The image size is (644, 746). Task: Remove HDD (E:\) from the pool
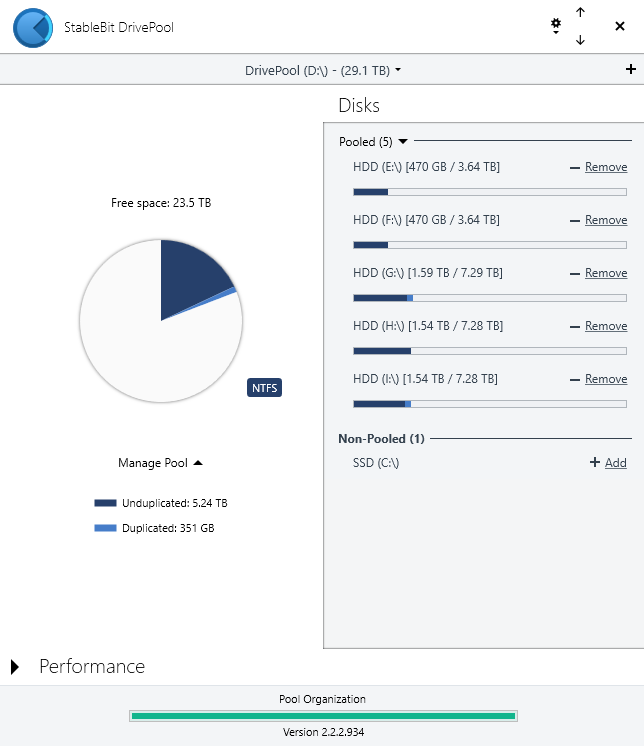[x=606, y=167]
